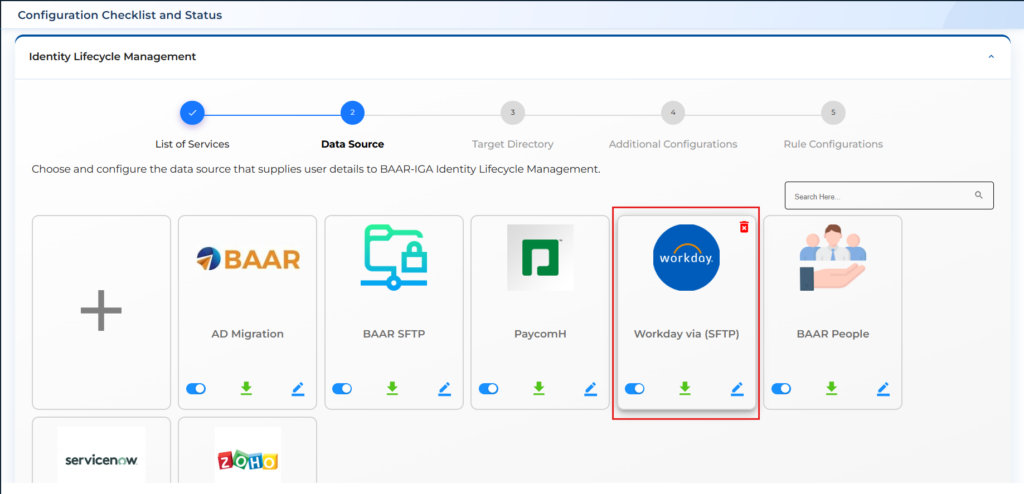Click the Identity Lifecycle Management heading
The image size is (1024, 494).
coord(112,57)
